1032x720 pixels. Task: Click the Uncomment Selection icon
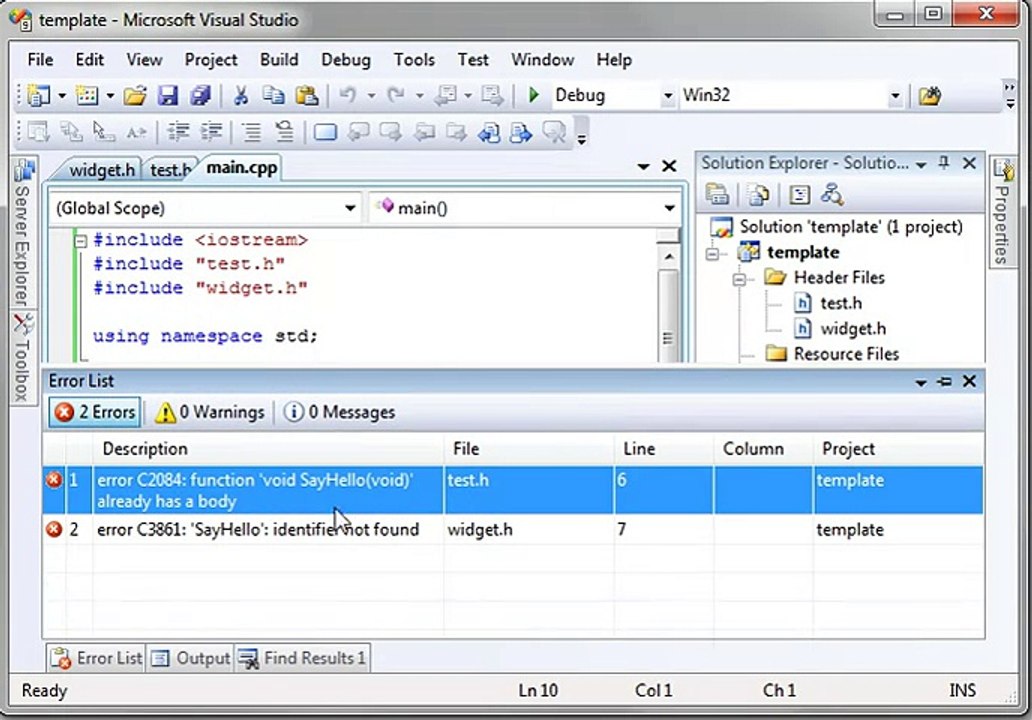284,132
